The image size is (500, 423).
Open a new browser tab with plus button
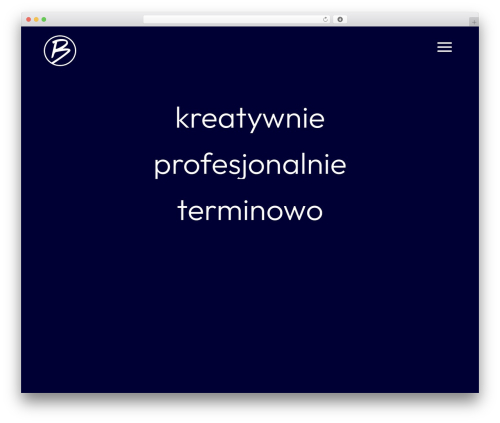point(474,22)
